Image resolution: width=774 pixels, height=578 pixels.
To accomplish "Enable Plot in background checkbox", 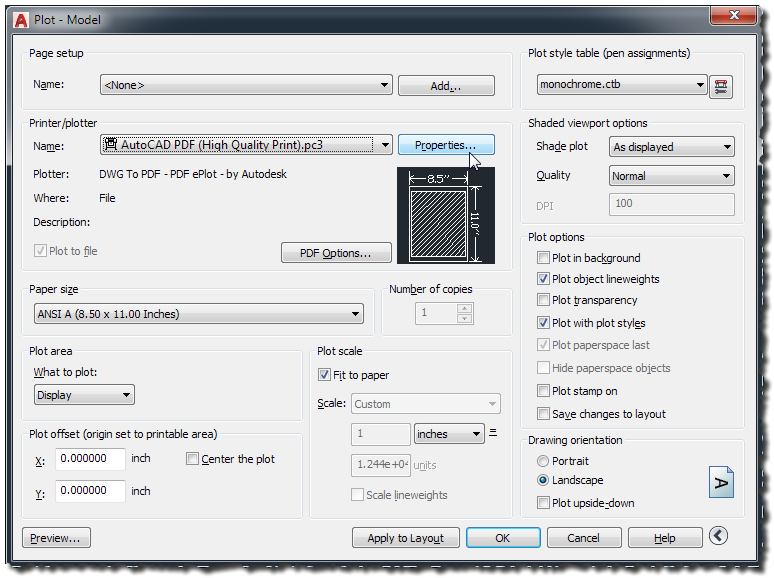I will coord(543,258).
